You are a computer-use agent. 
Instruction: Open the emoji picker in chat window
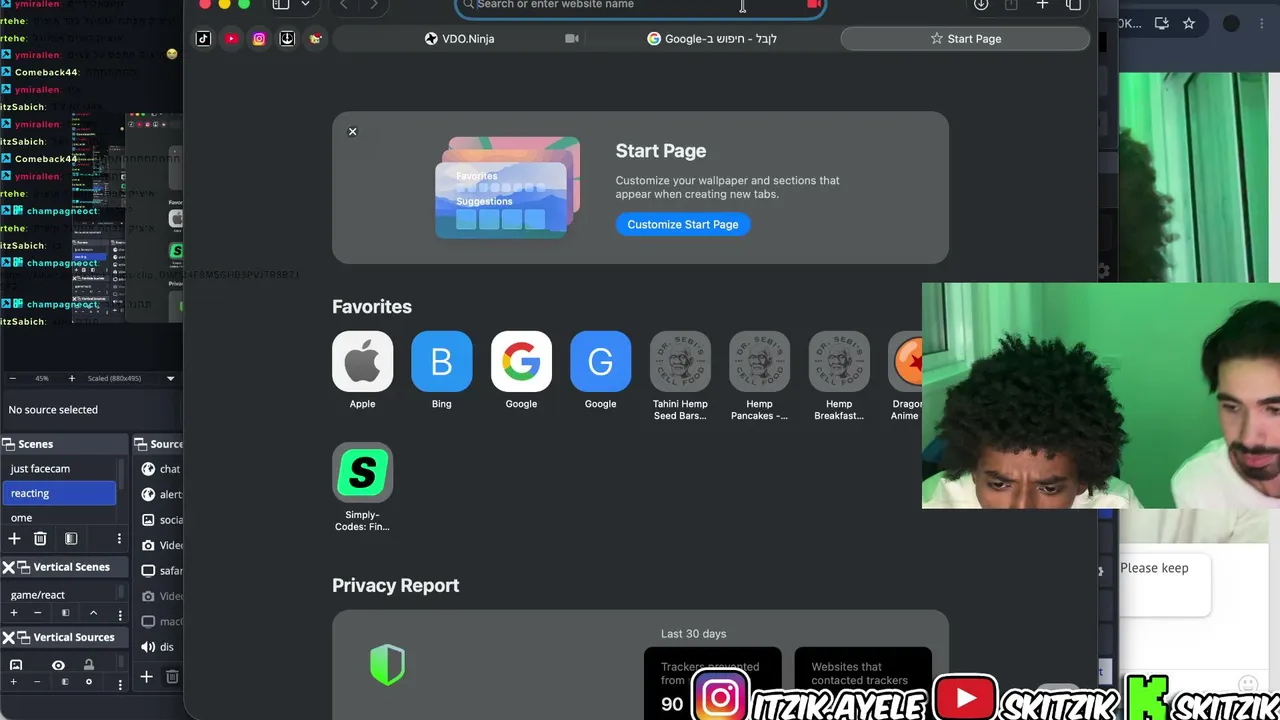[1248, 684]
